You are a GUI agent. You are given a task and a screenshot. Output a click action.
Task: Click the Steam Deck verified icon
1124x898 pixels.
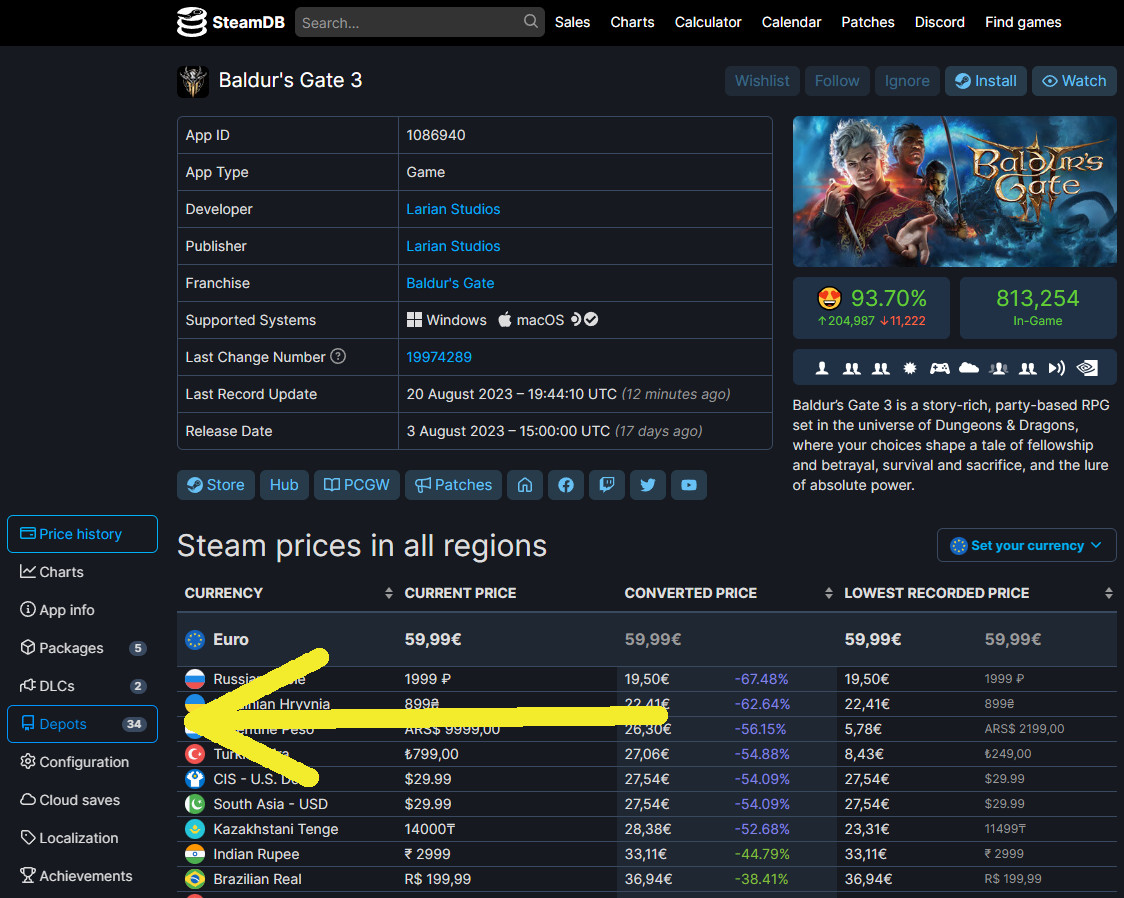click(x=584, y=320)
